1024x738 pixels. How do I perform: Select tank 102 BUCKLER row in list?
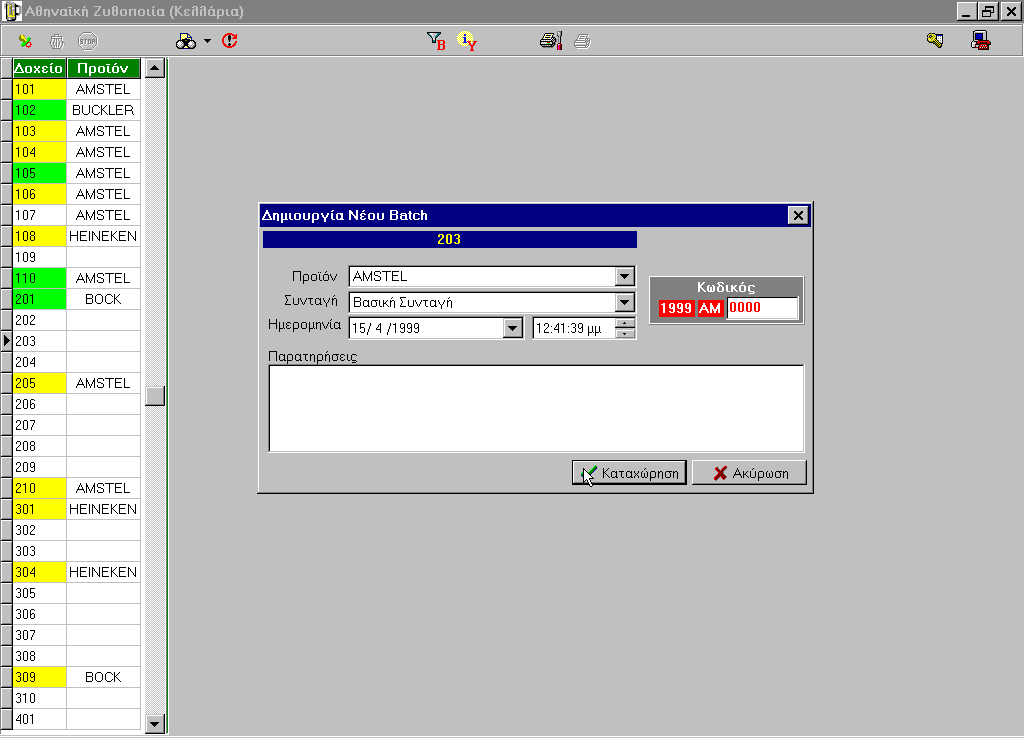pos(103,110)
